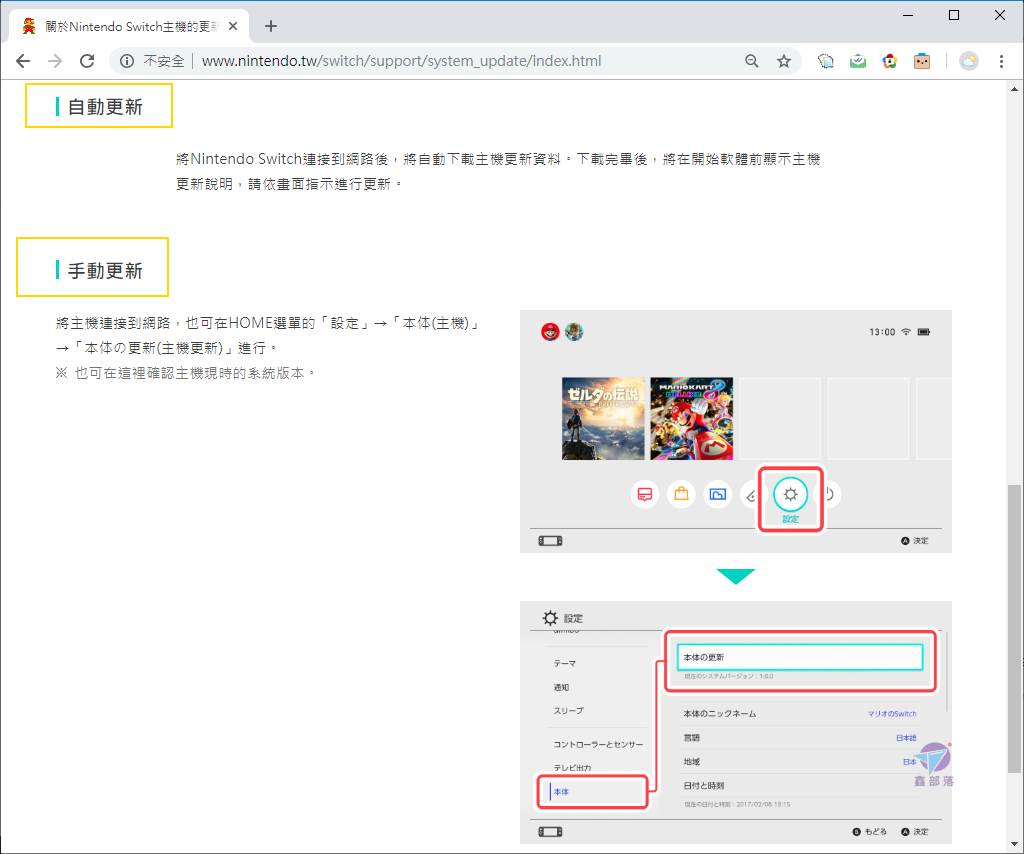Bookmark this page with the star
1024x854 pixels.
pos(784,61)
